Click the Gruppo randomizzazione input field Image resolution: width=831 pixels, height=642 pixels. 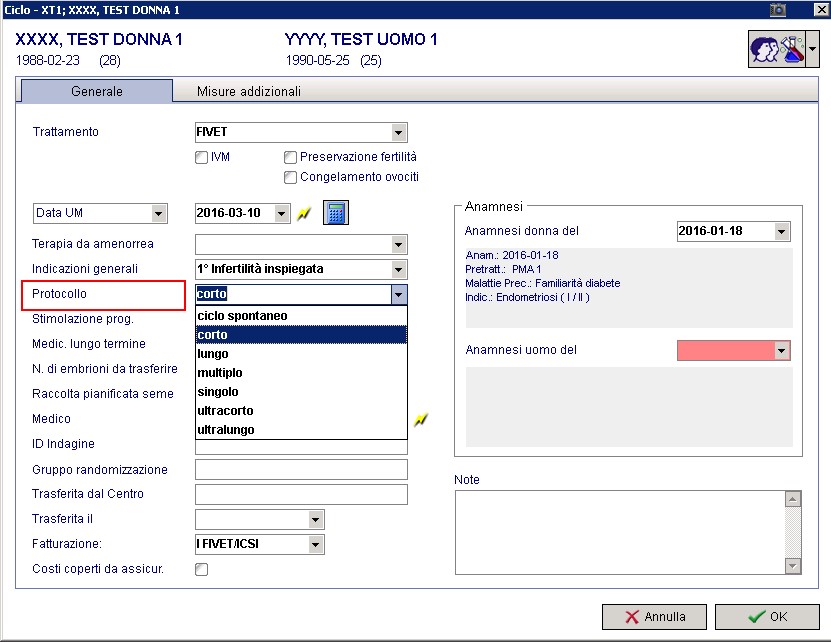(301, 470)
